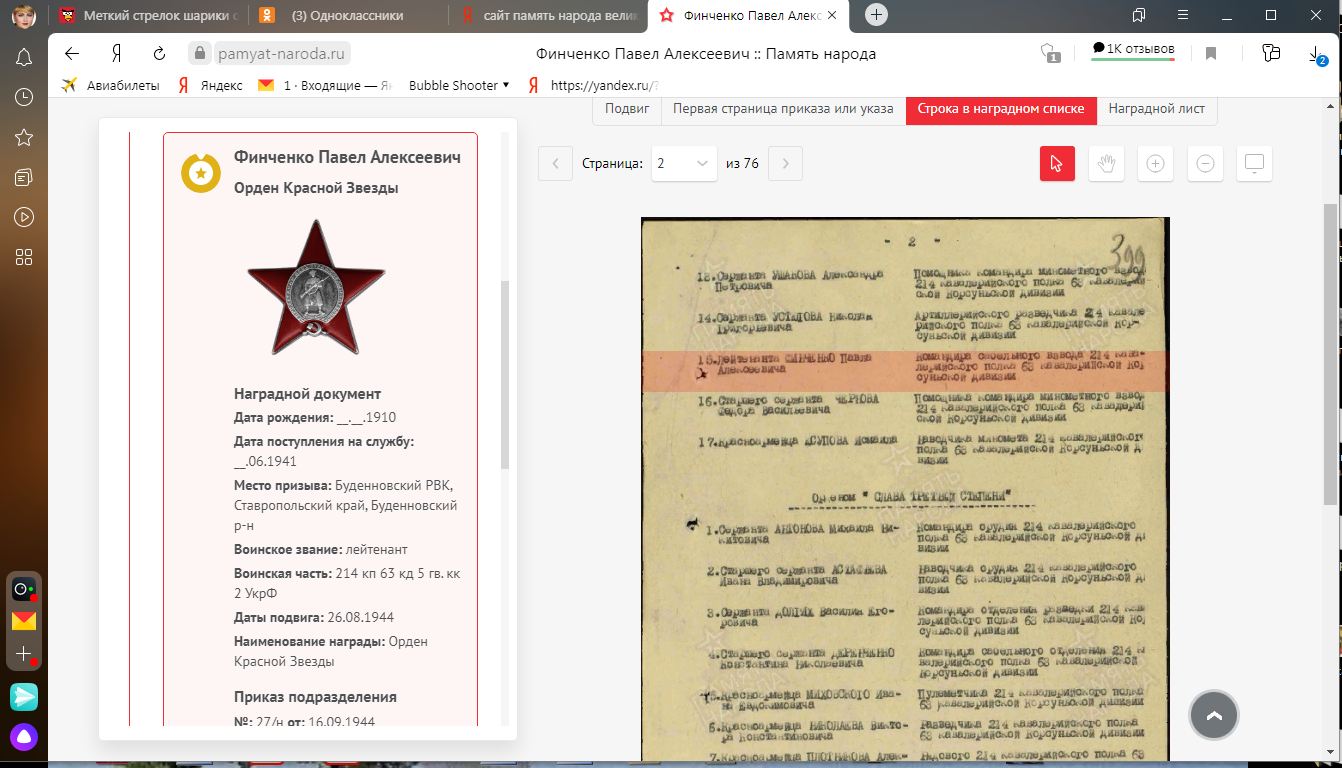Viewport: 1342px width, 768px height.
Task: Select Первая страница приказа или указа tab
Action: 783,109
